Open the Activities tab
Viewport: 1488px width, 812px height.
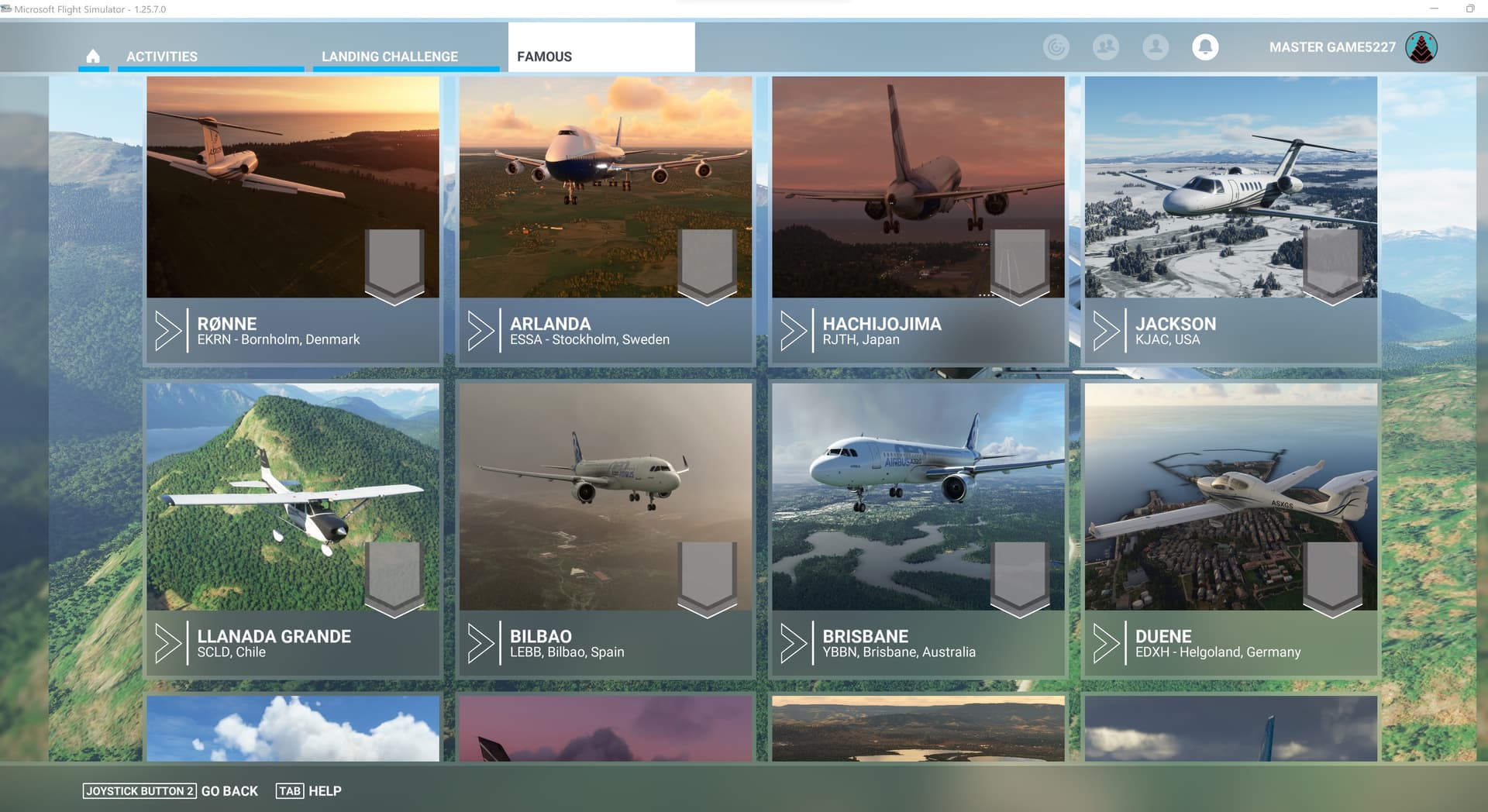point(210,56)
